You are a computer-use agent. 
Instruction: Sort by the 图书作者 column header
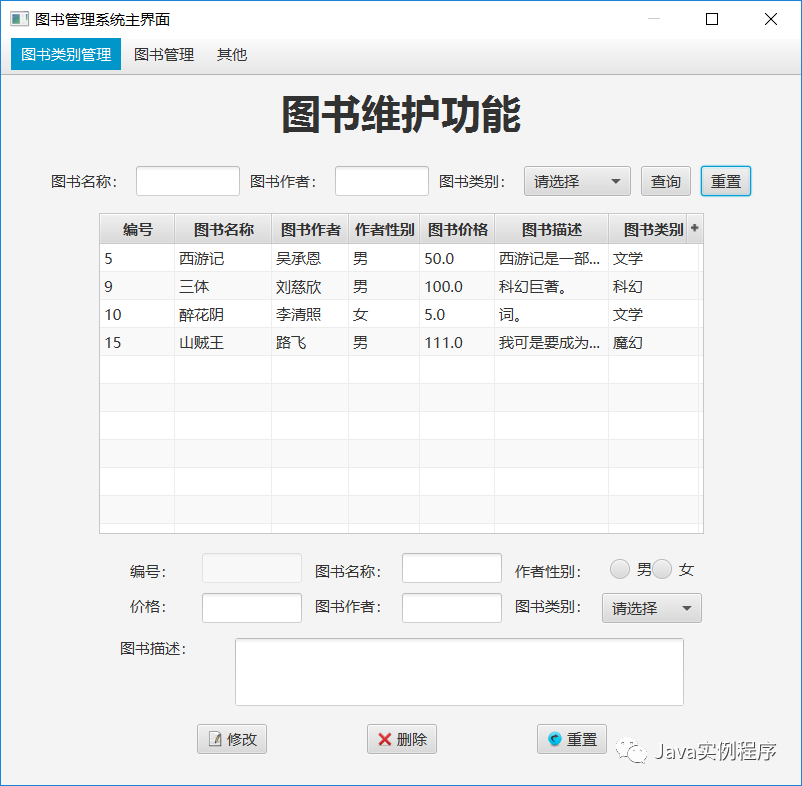(310, 229)
